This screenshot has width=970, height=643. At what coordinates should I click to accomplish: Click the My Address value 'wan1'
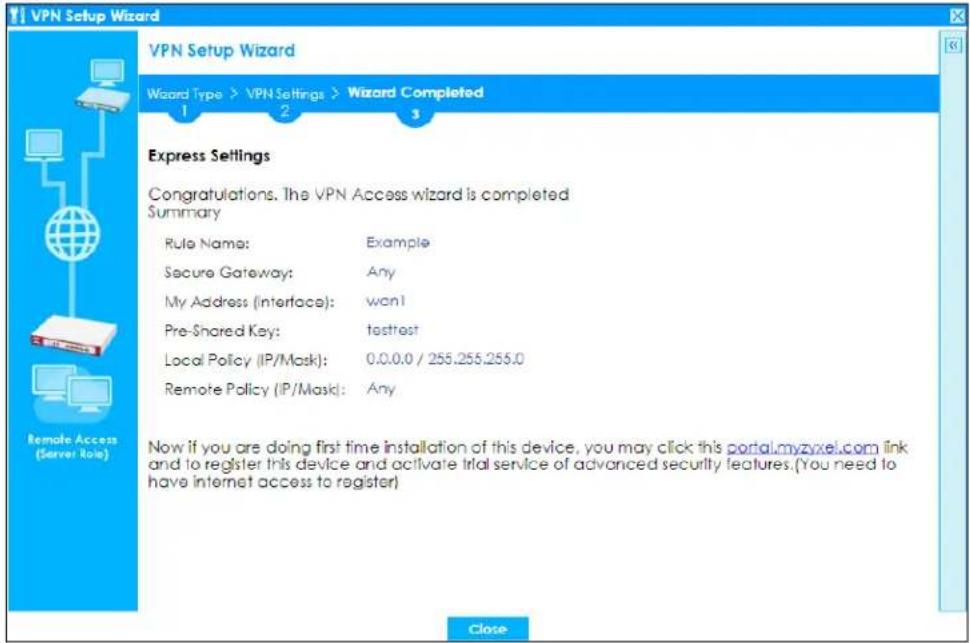pos(385,301)
